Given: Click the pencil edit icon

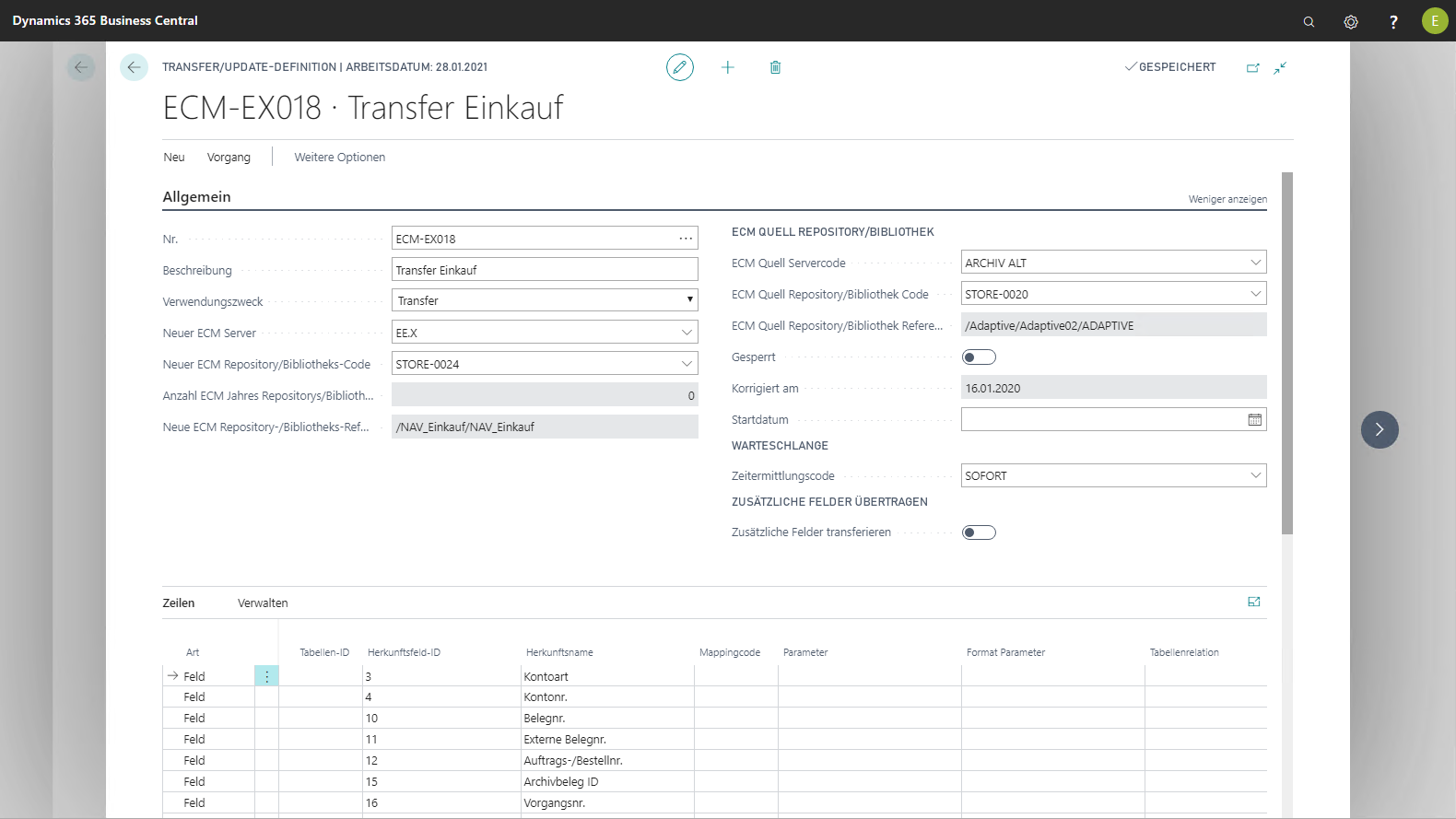Looking at the screenshot, I should (680, 67).
